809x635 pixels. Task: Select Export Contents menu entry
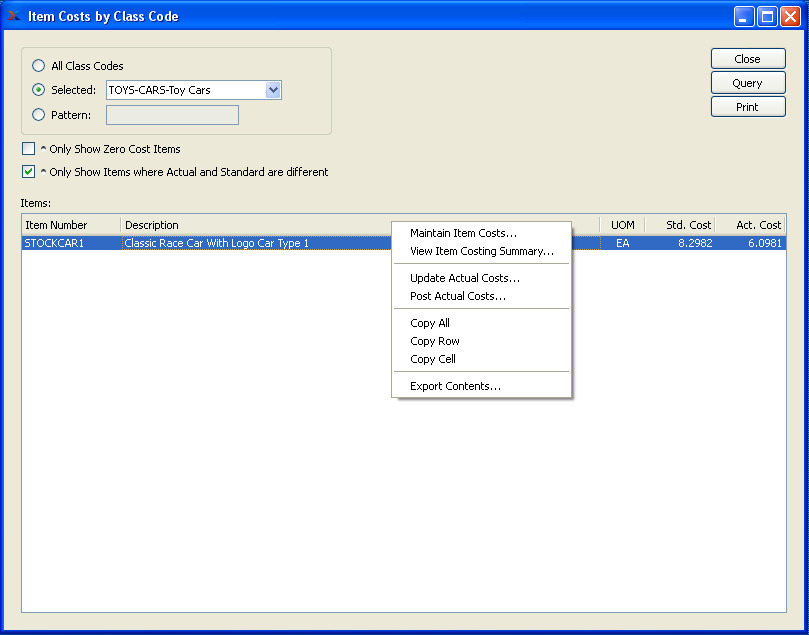click(481, 386)
